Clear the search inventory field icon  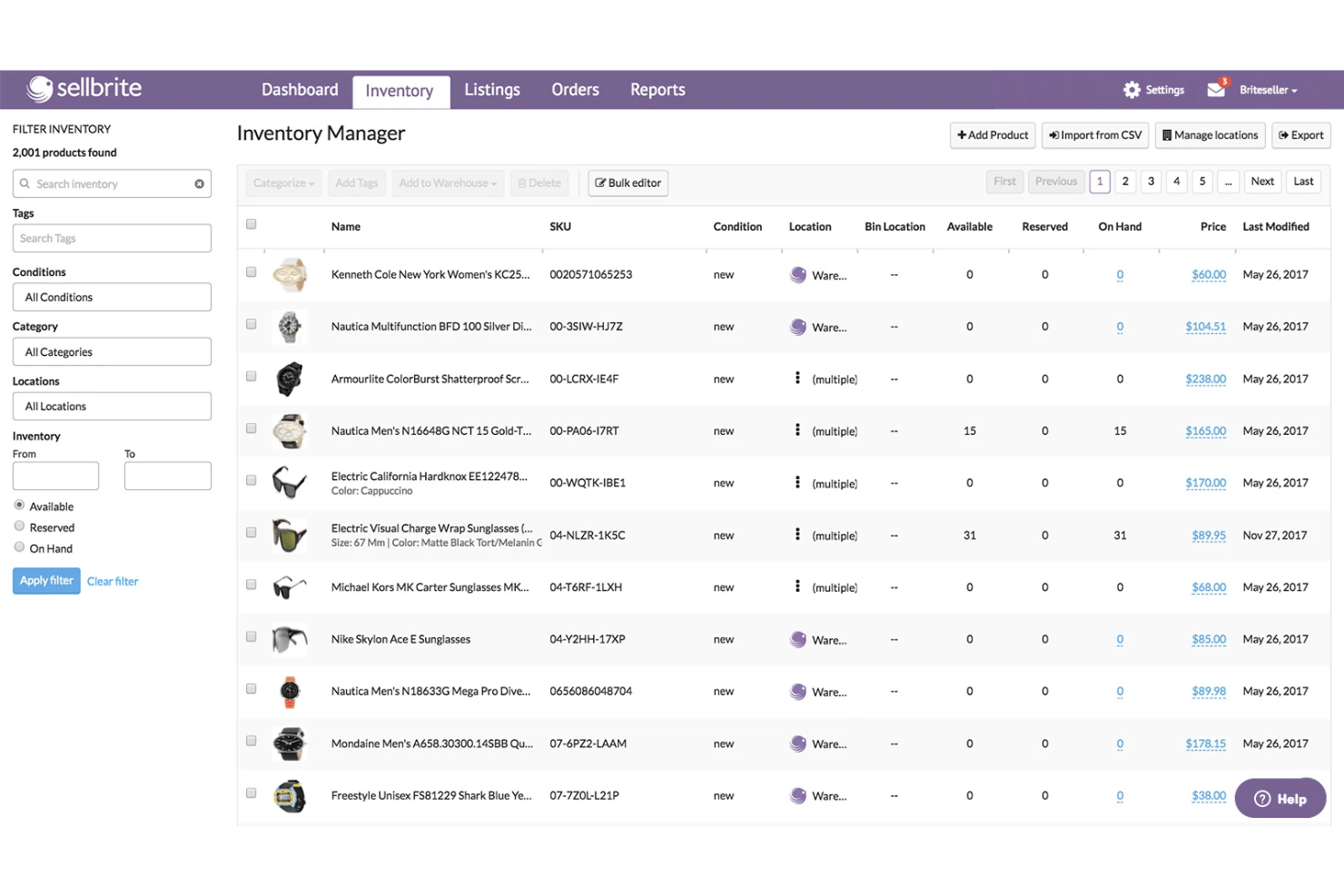[x=199, y=183]
